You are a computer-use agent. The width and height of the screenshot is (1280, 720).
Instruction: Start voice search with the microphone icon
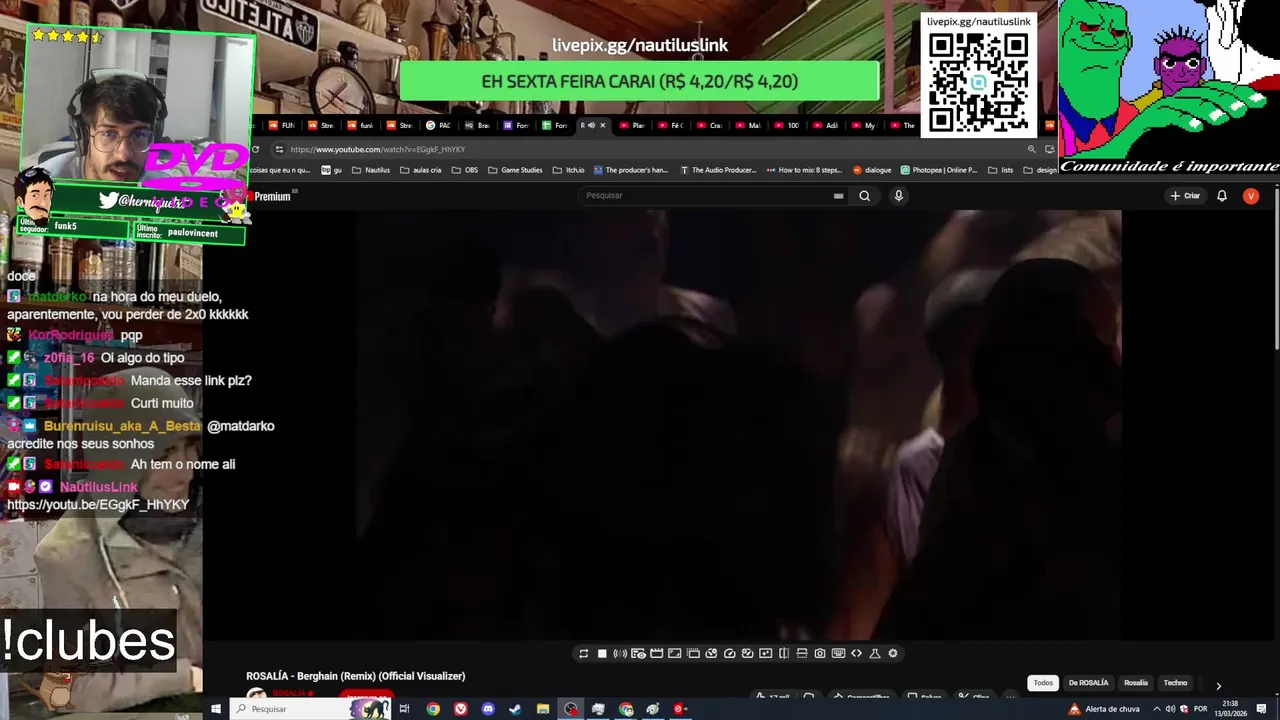tap(898, 196)
